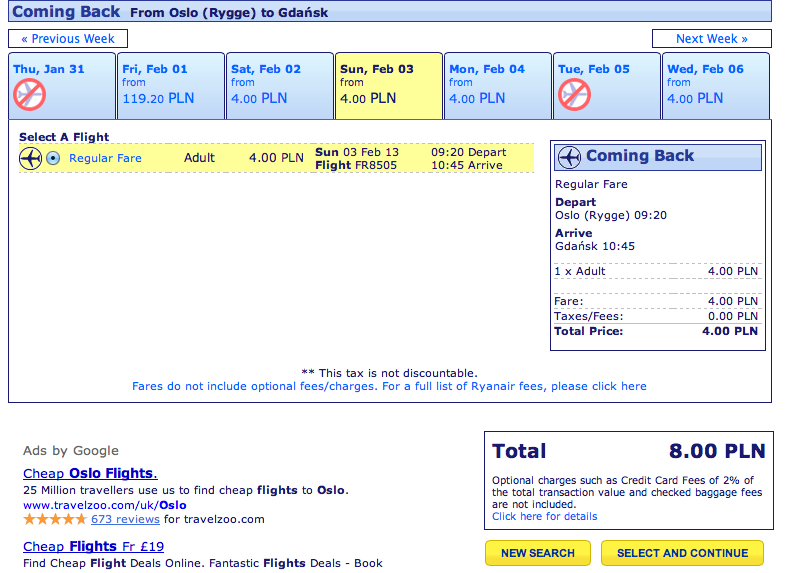This screenshot has width=785, height=573.
Task: Select the Wed, Feb 06 date tab
Action: (x=716, y=86)
